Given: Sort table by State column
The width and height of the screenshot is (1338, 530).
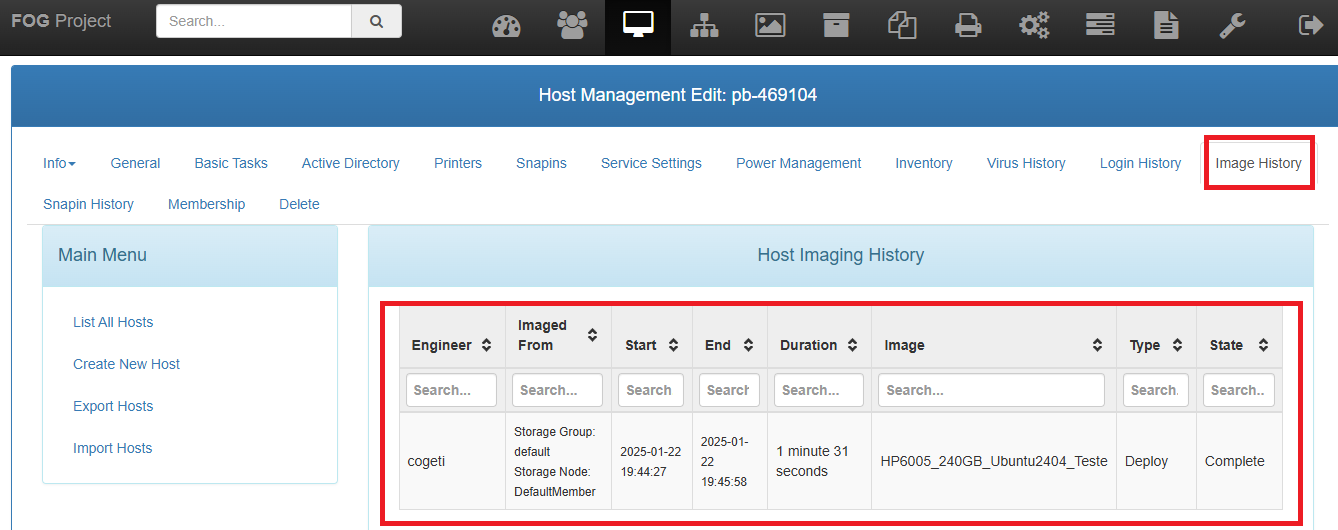Looking at the screenshot, I should point(1236,345).
